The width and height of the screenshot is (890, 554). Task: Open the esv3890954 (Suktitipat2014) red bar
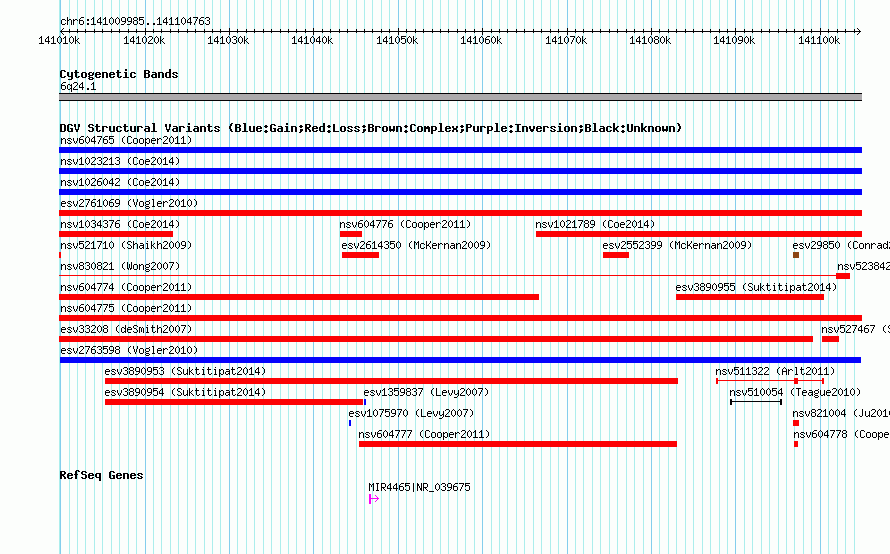[234, 402]
